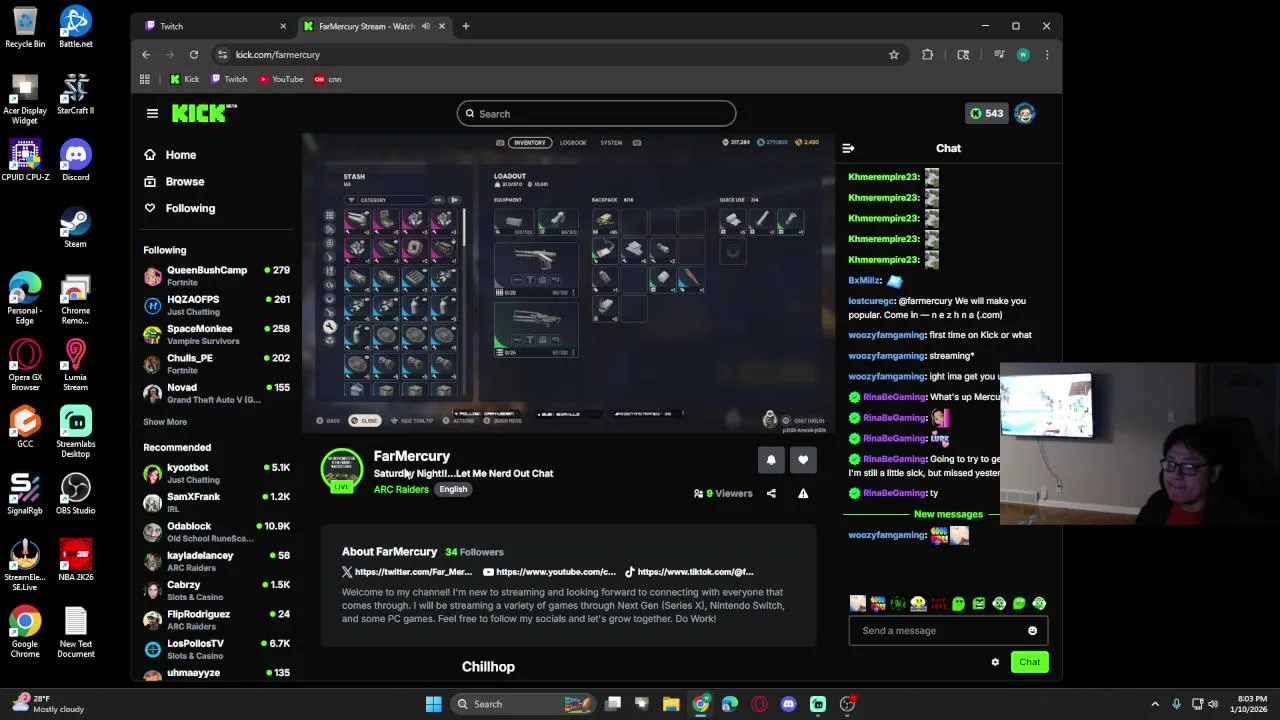
Task: Open Chrome three-dot menu
Action: [1047, 55]
